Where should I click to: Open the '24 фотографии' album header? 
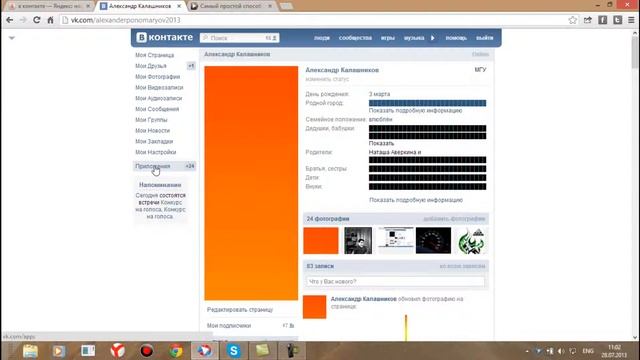328,219
